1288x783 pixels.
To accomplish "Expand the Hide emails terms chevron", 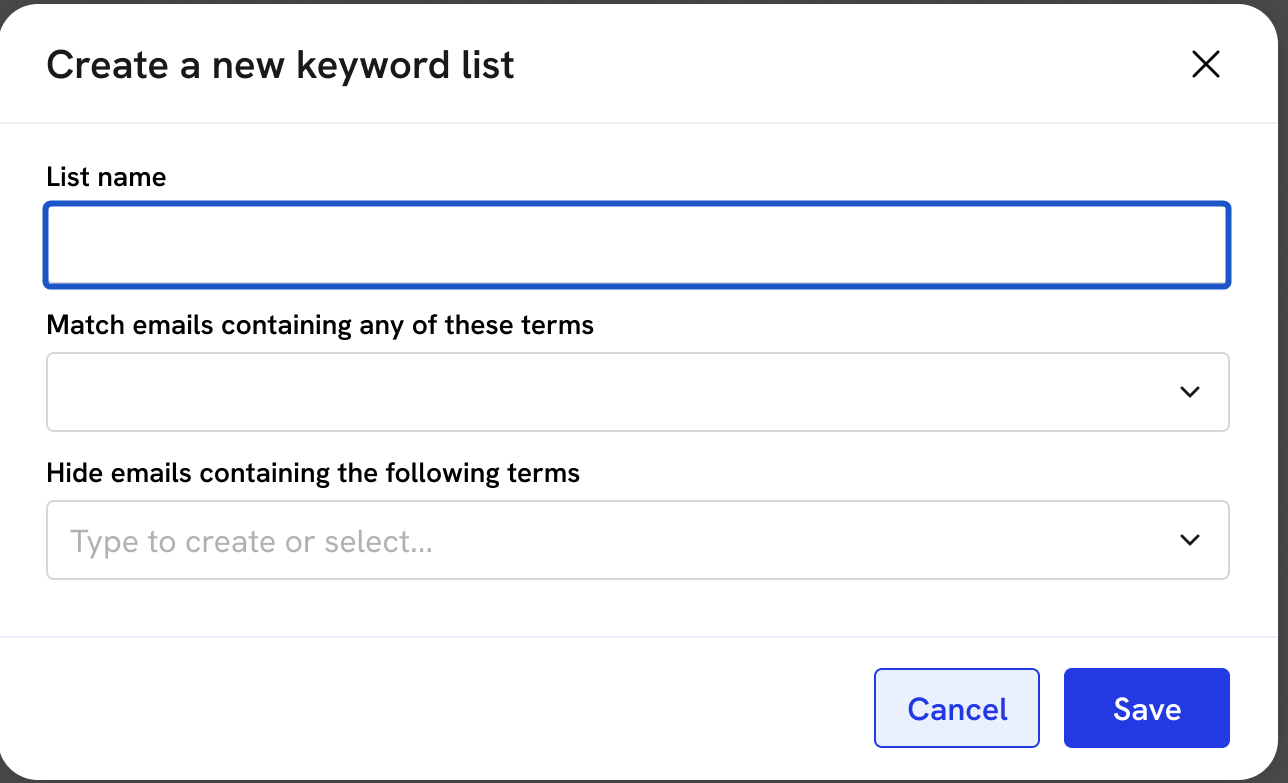I will click(x=1189, y=540).
